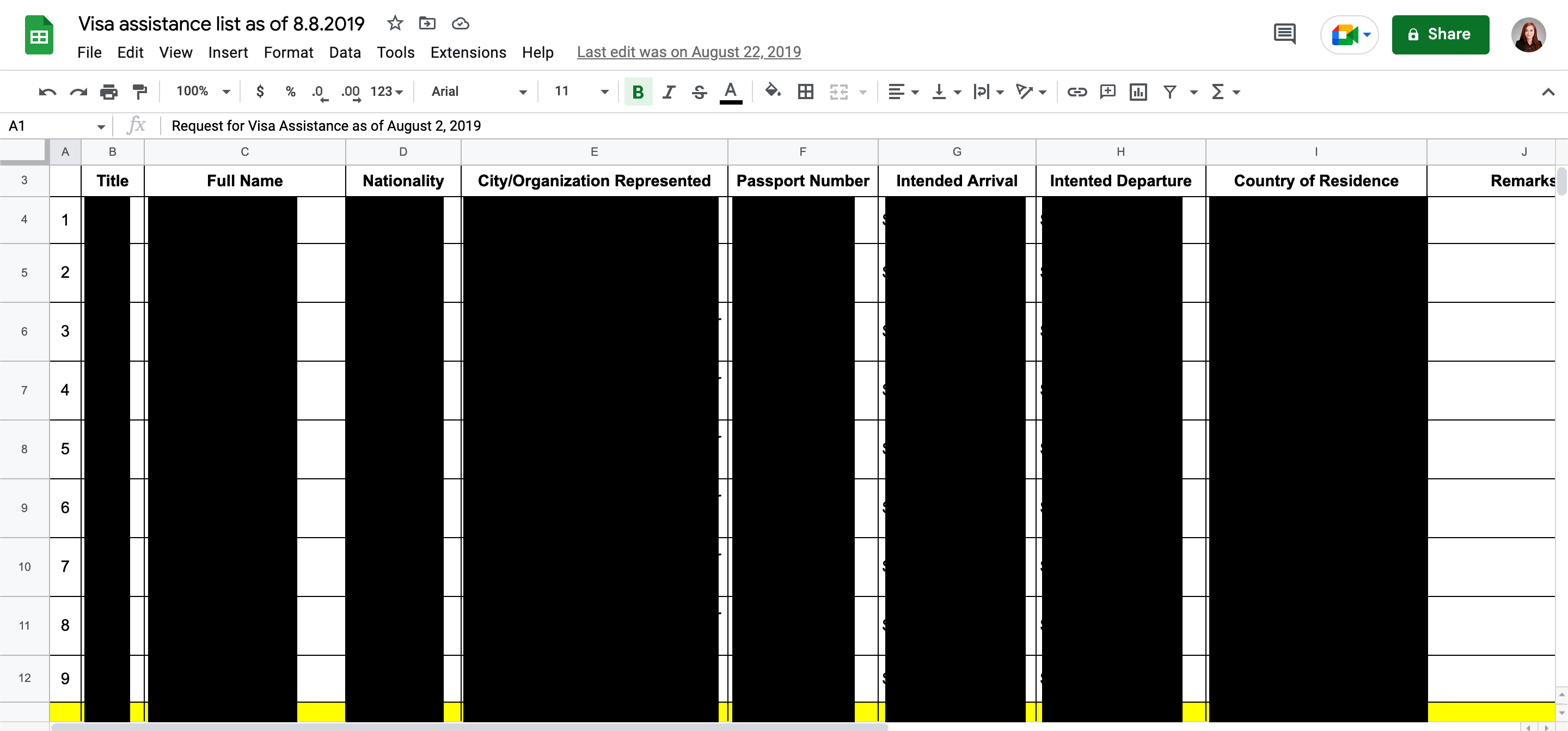1568x731 pixels.
Task: Star this spreadsheet
Action: click(395, 23)
